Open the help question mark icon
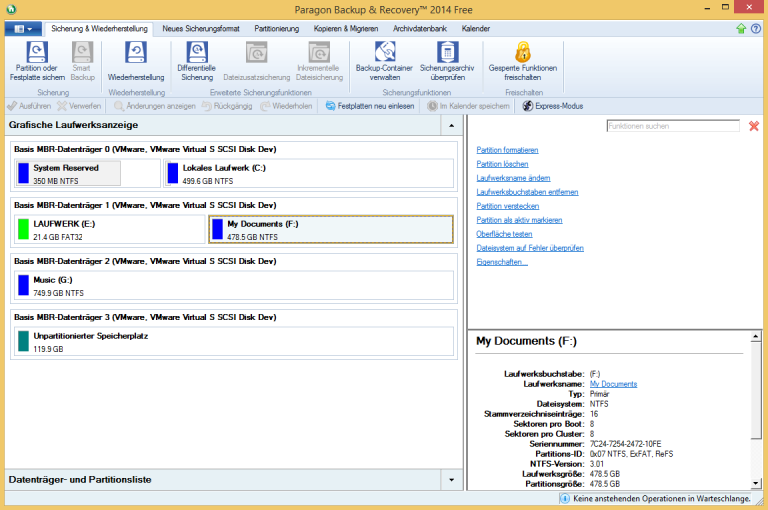The height and width of the screenshot is (510, 768). pos(756,28)
